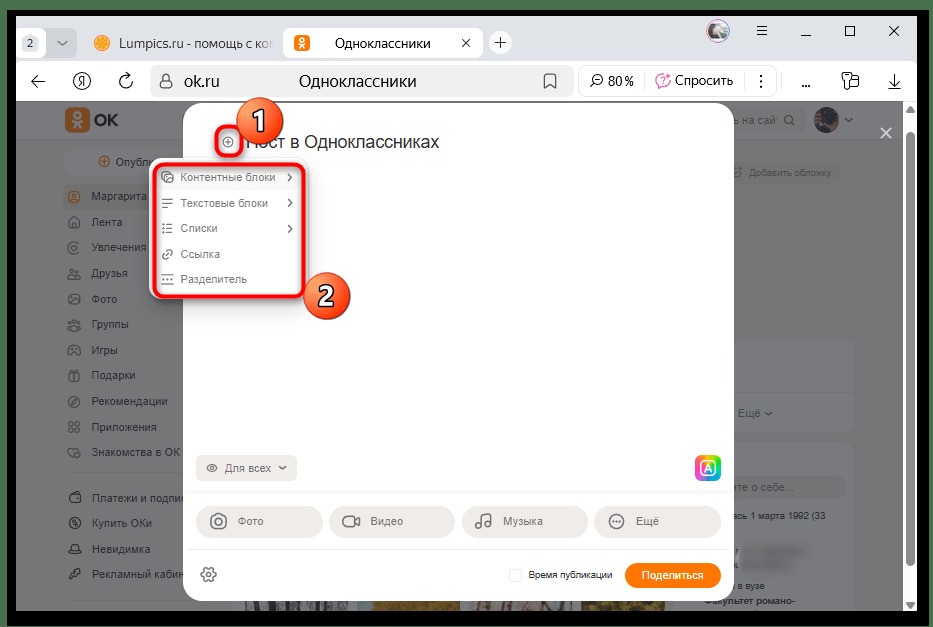This screenshot has width=933, height=627.
Task: Add Видео to the post
Action: pyautogui.click(x=392, y=522)
